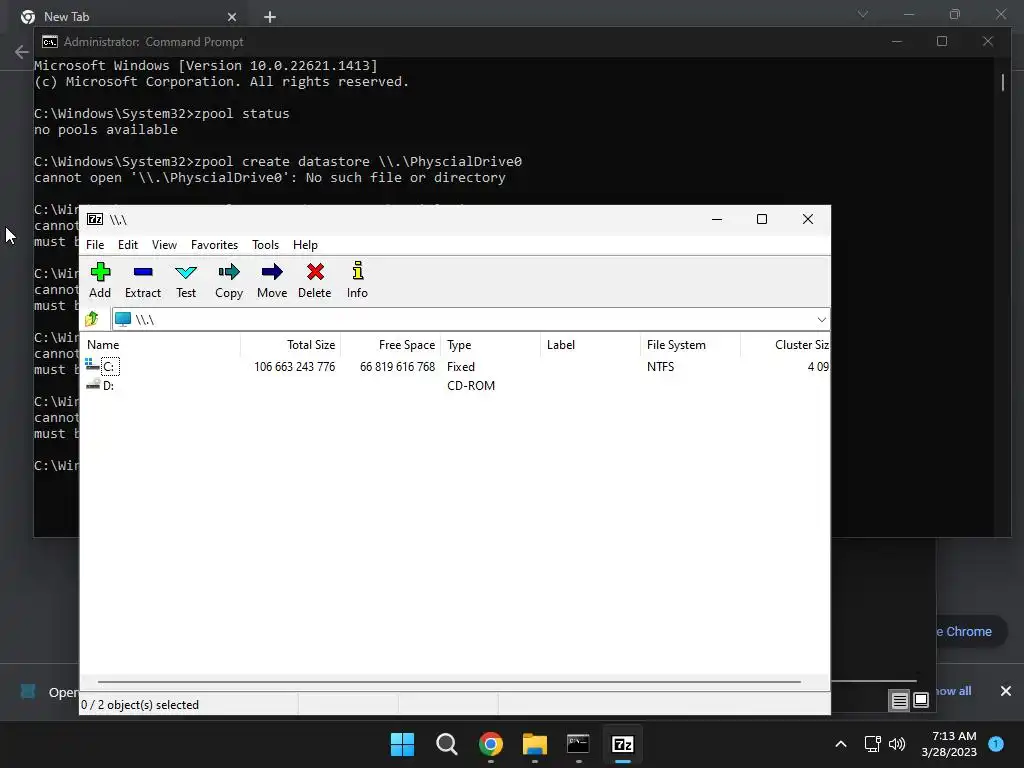This screenshot has height=768, width=1024.
Task: Switch to Command Prompt taskbar icon
Action: (579, 744)
